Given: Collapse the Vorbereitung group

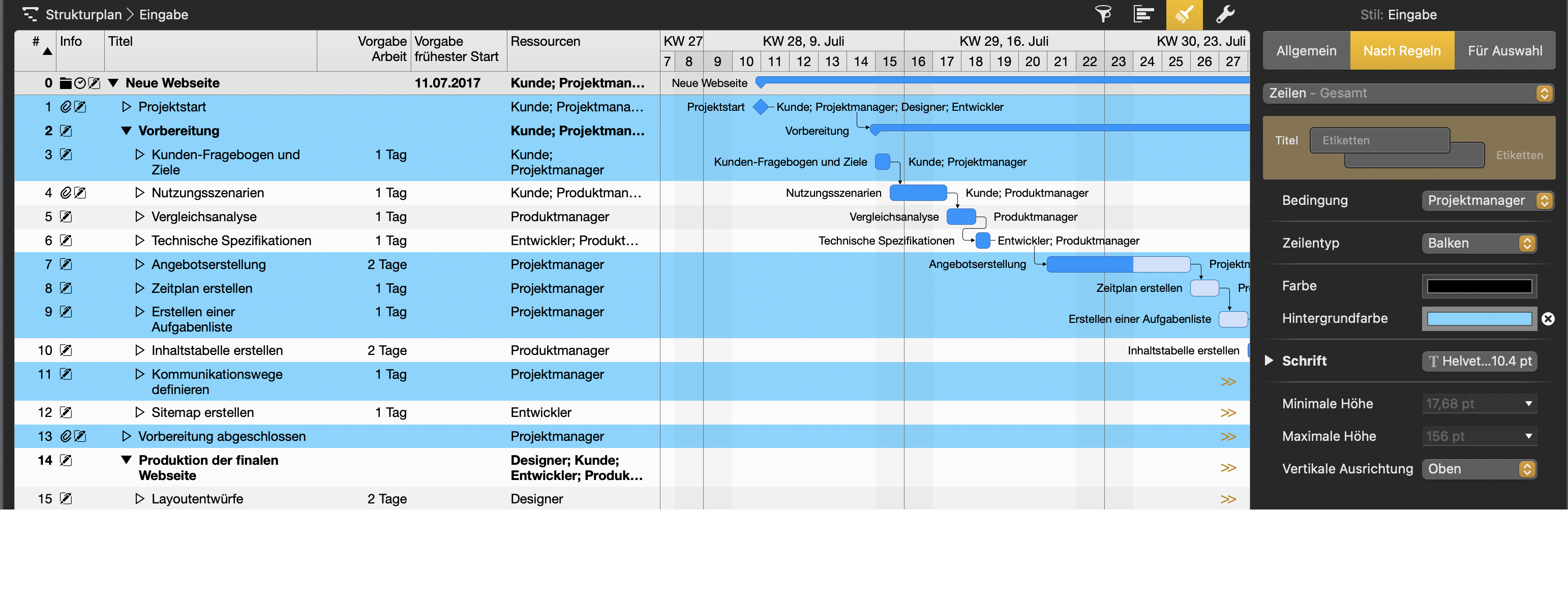Looking at the screenshot, I should pyautogui.click(x=126, y=131).
